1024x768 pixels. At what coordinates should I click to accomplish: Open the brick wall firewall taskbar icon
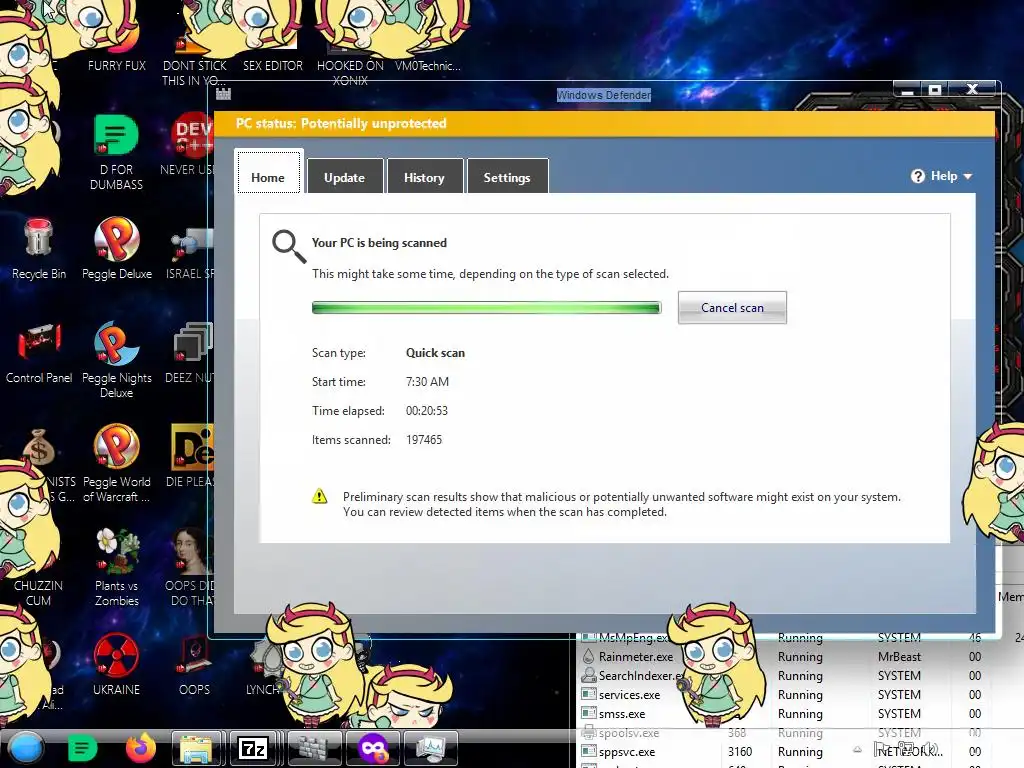pyautogui.click(x=315, y=748)
